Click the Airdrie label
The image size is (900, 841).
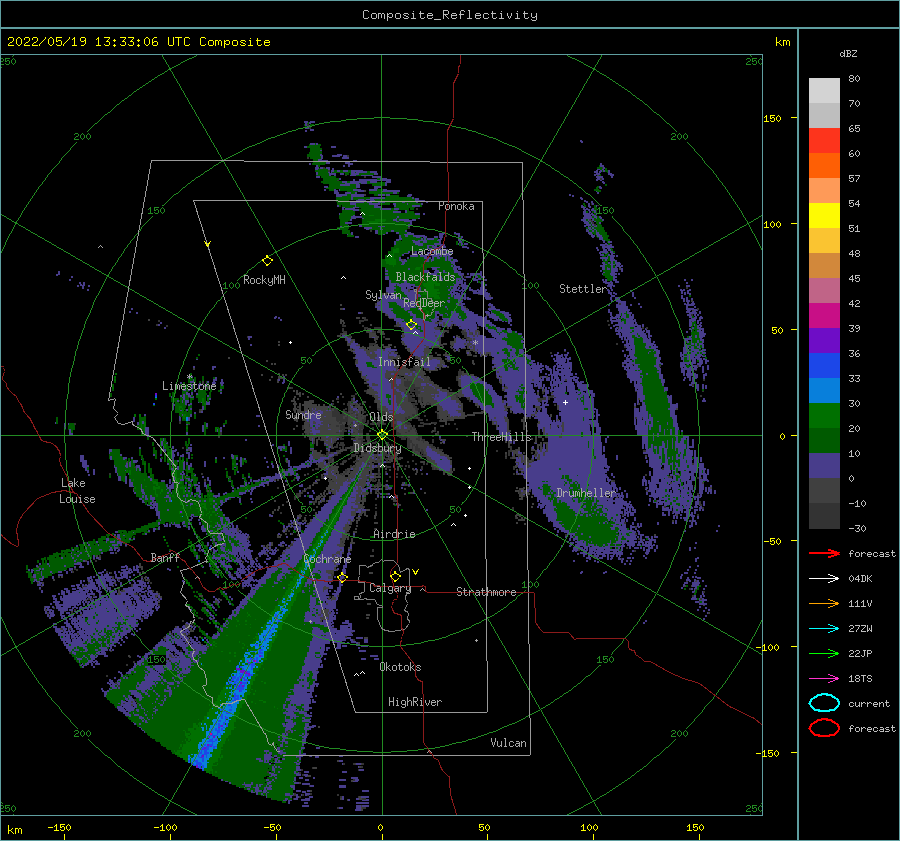tap(394, 534)
